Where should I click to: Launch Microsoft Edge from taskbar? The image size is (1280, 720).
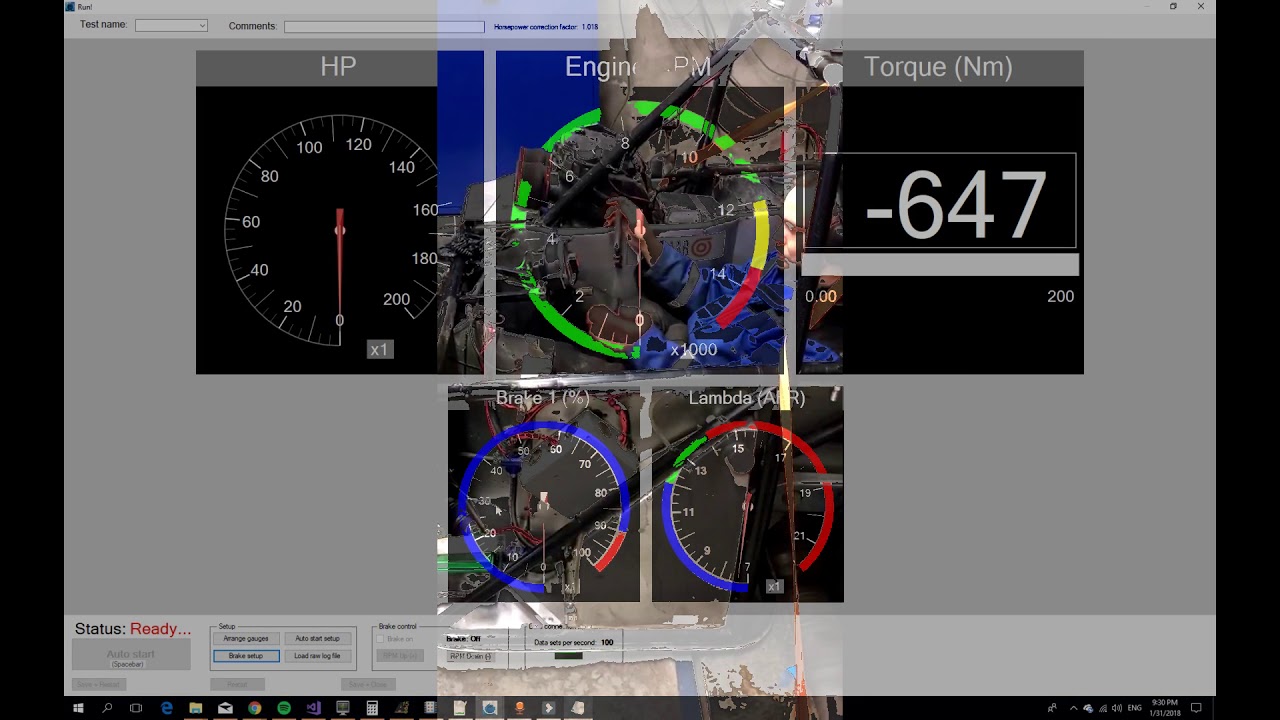pyautogui.click(x=166, y=708)
